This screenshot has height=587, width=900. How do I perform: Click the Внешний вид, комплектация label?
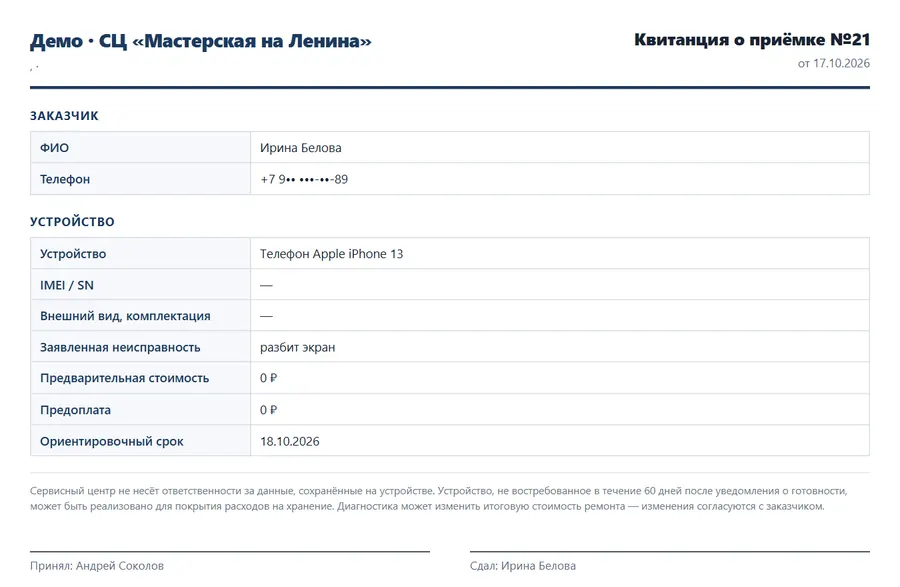click(125, 316)
